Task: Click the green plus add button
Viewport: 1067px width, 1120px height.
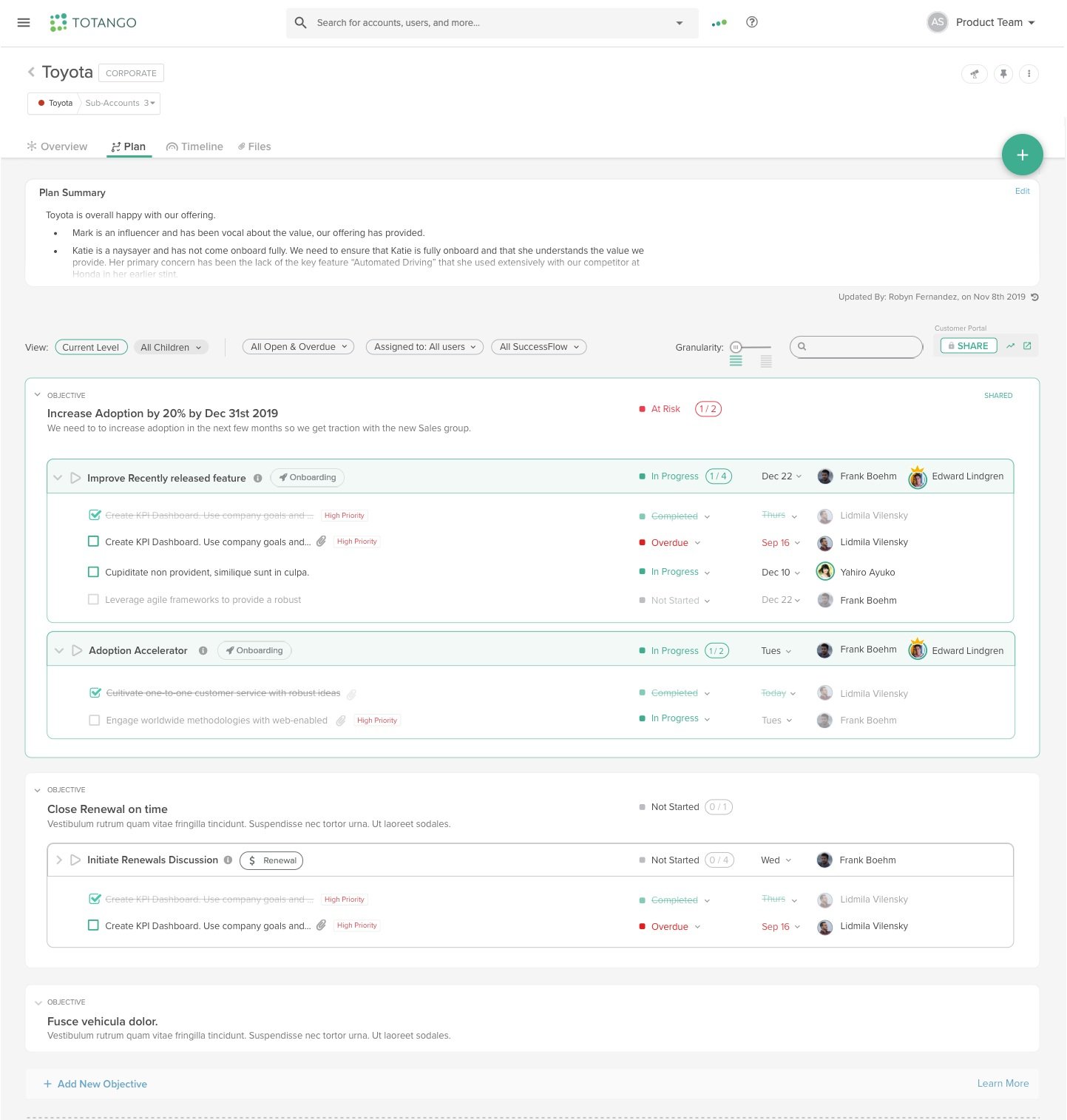Action: (1022, 155)
